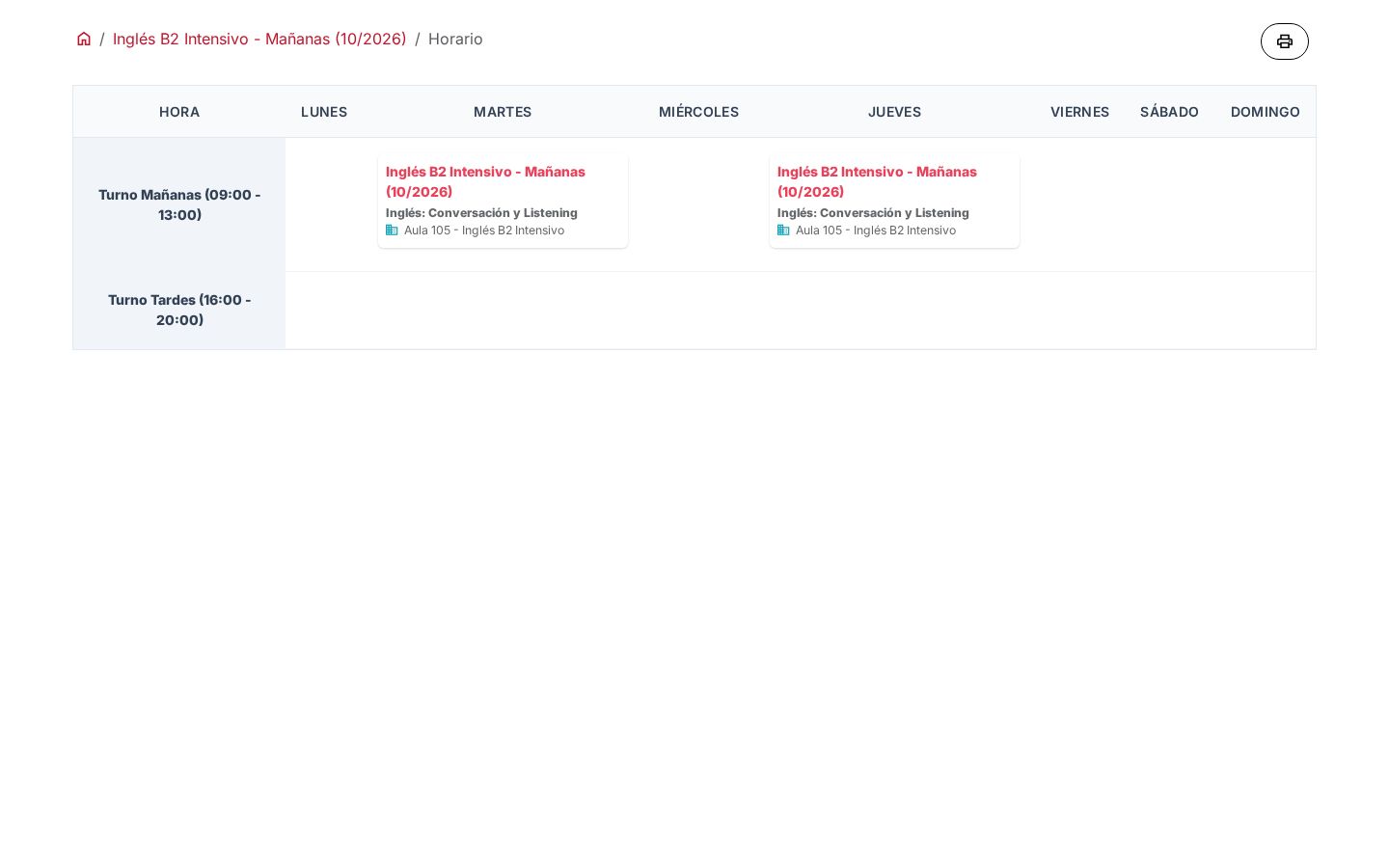Select the VIERNES column header
This screenshot has height=868, width=1389.
tap(1079, 112)
